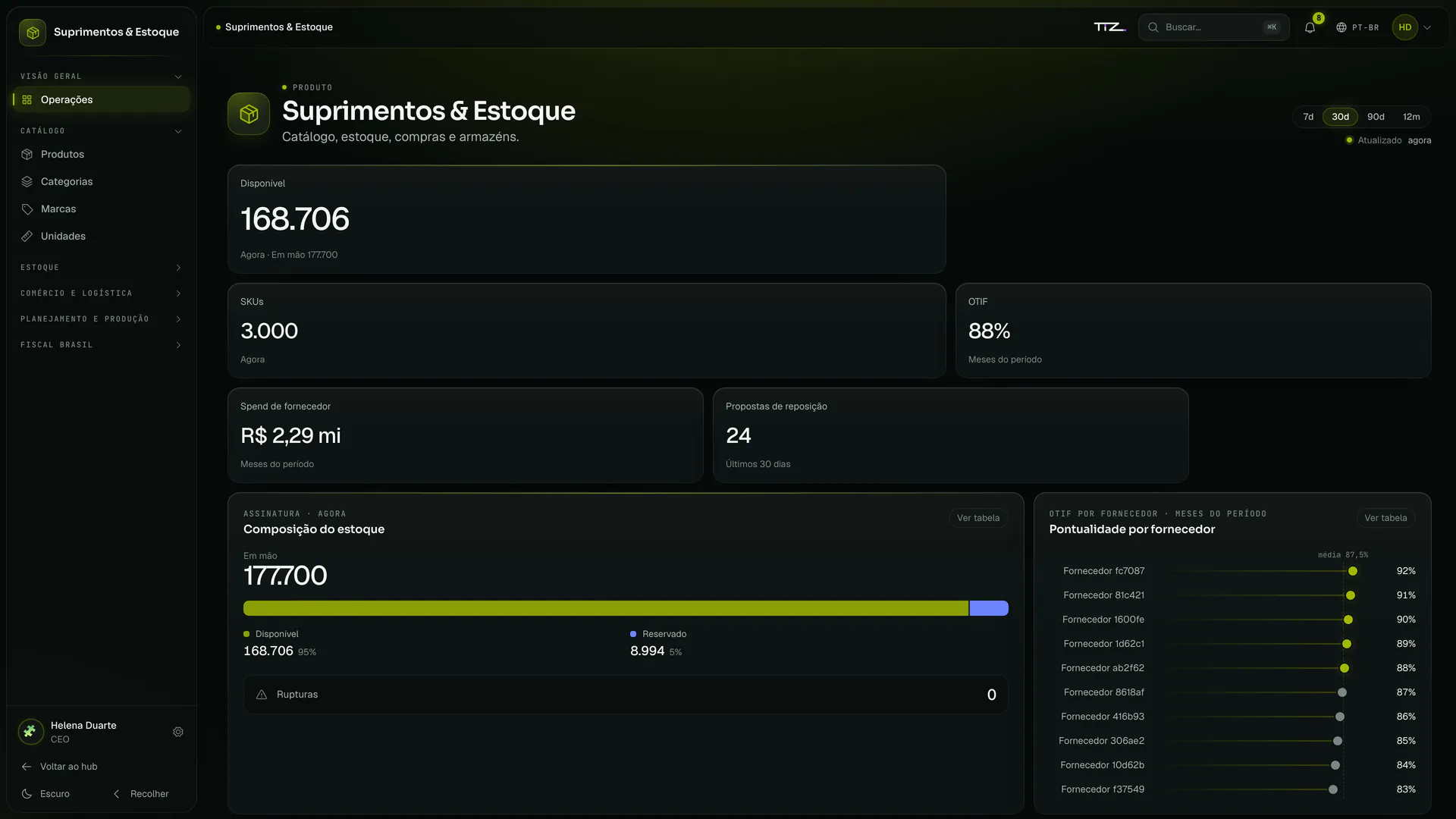Click the notifications bell icon
The image size is (1456, 819).
[x=1310, y=27]
